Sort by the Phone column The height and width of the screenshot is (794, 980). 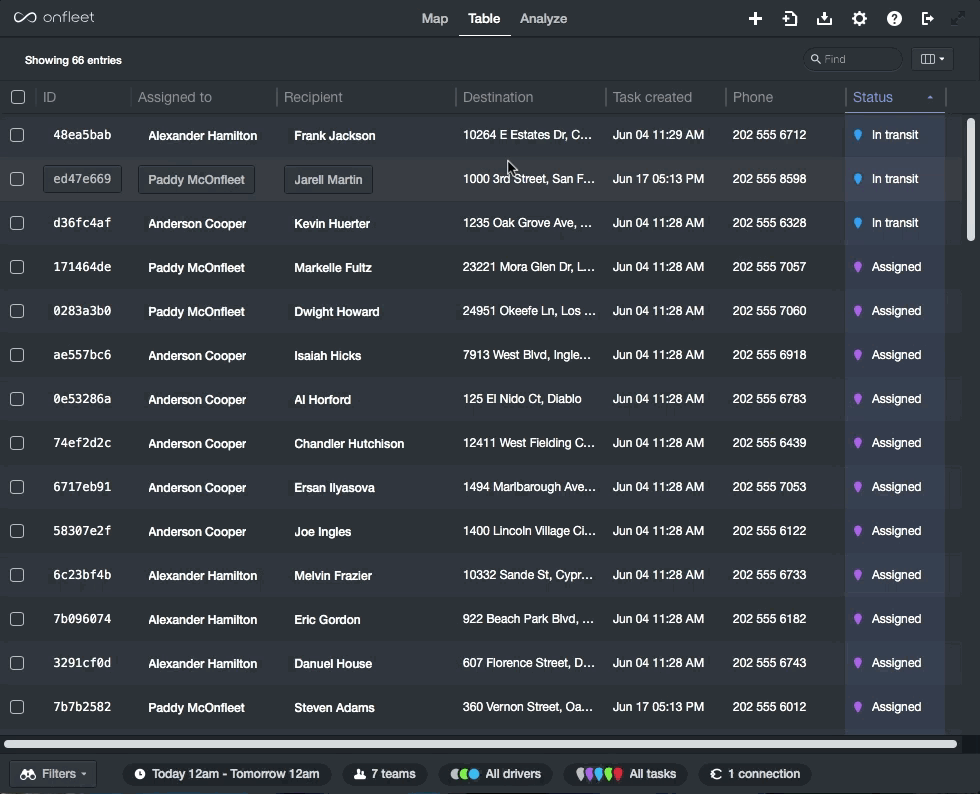click(752, 97)
